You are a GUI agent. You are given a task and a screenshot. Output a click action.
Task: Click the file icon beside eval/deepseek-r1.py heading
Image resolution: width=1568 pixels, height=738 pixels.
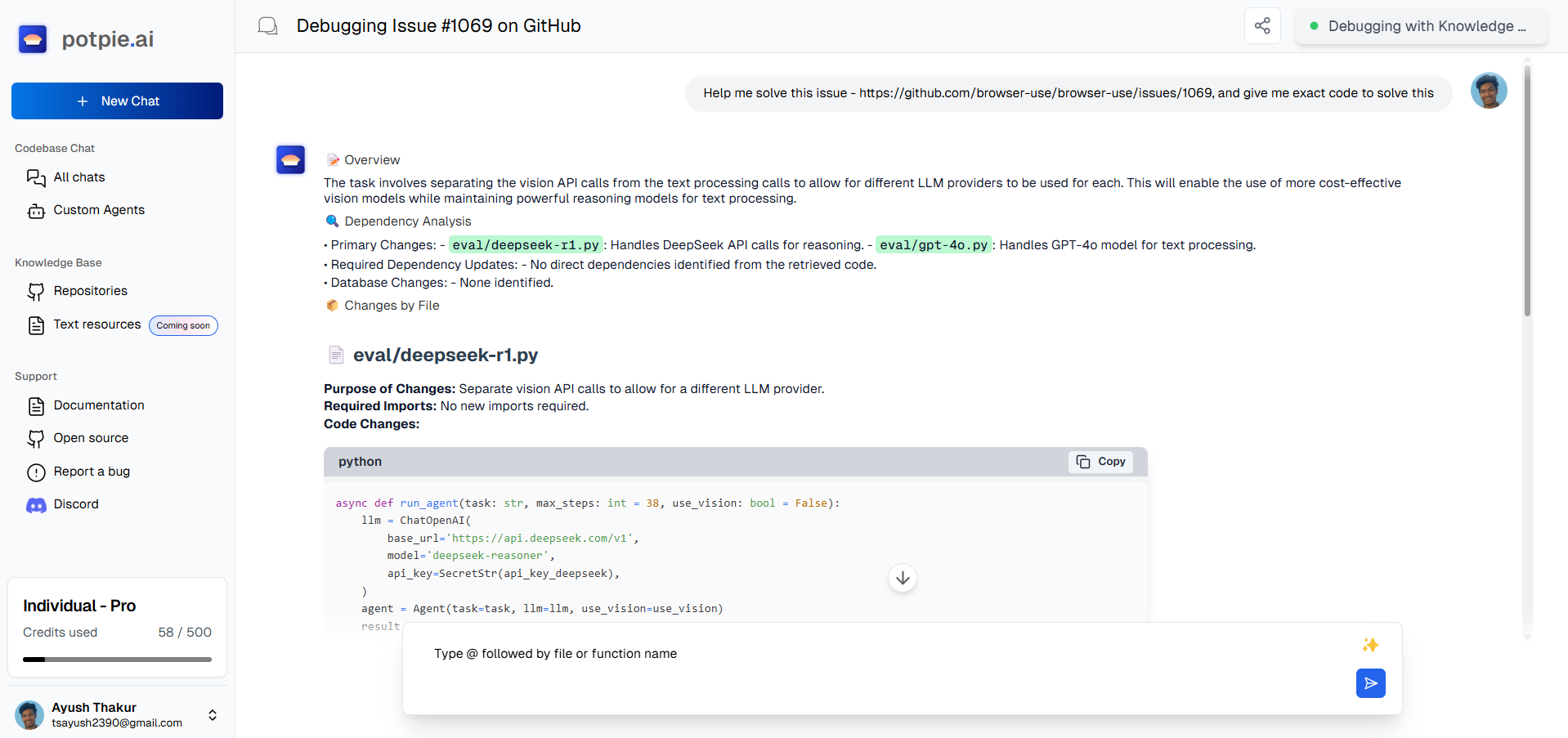click(x=336, y=355)
